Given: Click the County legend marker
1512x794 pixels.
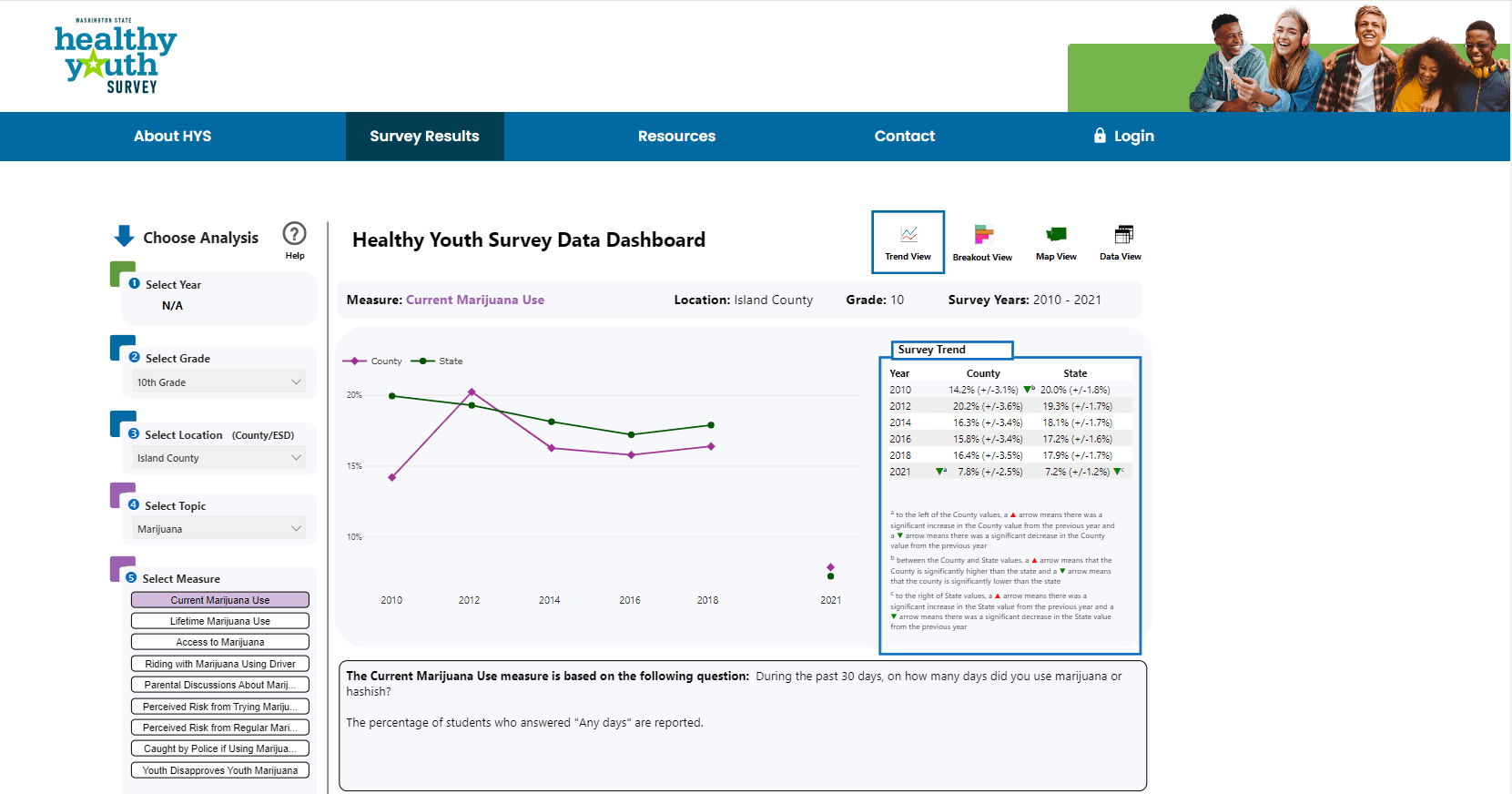Looking at the screenshot, I should [x=355, y=361].
